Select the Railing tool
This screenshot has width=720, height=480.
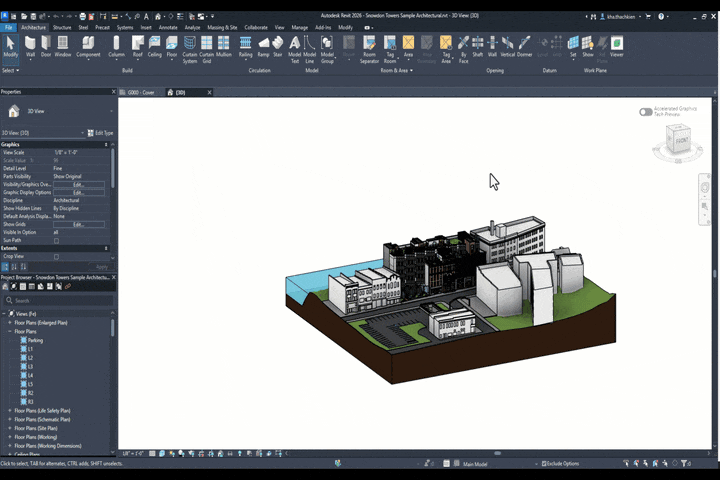246,47
